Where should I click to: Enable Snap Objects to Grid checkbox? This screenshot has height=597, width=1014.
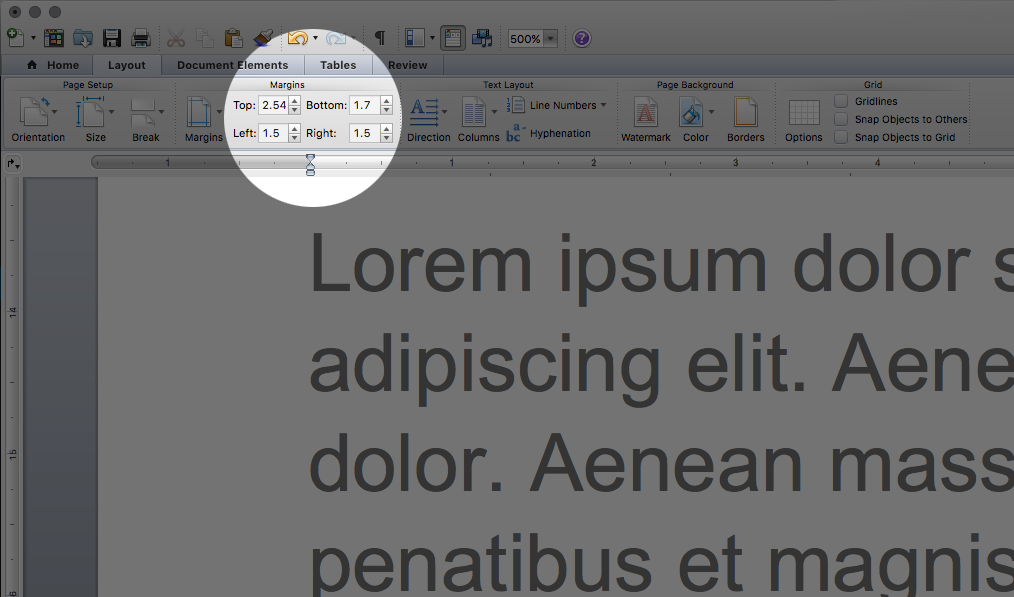(x=841, y=137)
